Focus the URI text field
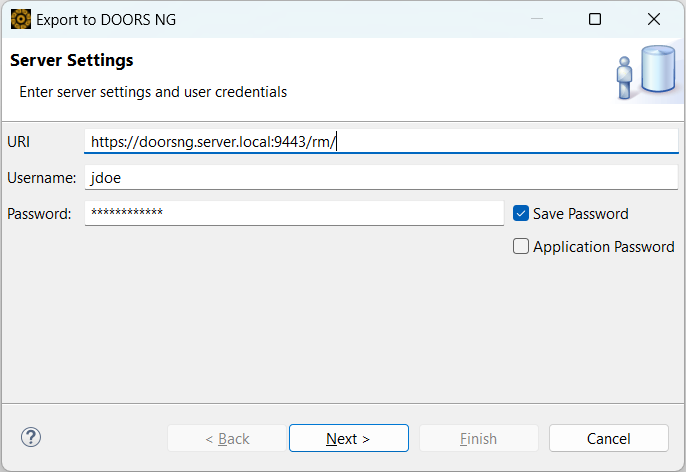This screenshot has height=472, width=686. [380, 141]
